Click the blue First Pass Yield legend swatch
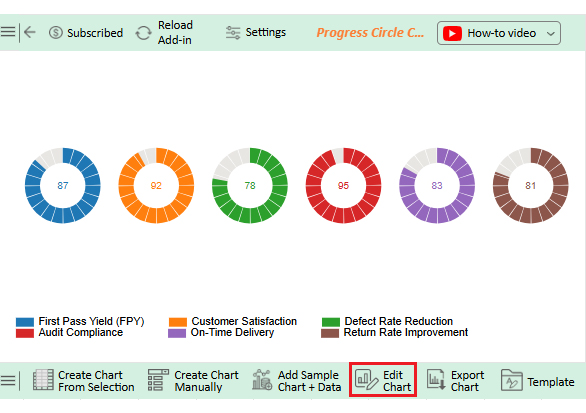The width and height of the screenshot is (586, 413). pyautogui.click(x=25, y=322)
